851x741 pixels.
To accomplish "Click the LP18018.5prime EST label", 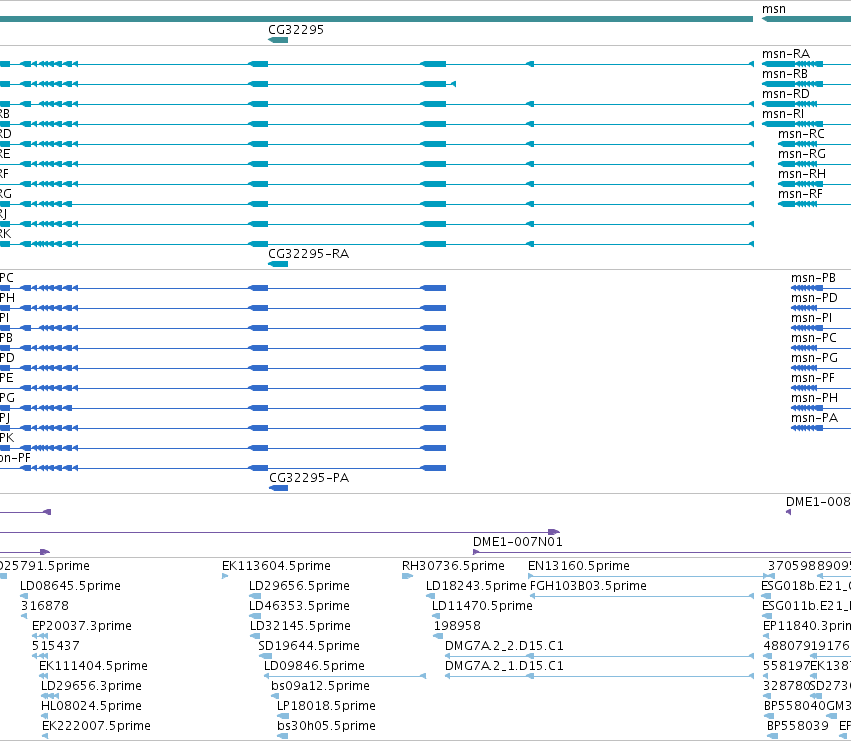I will [x=326, y=706].
